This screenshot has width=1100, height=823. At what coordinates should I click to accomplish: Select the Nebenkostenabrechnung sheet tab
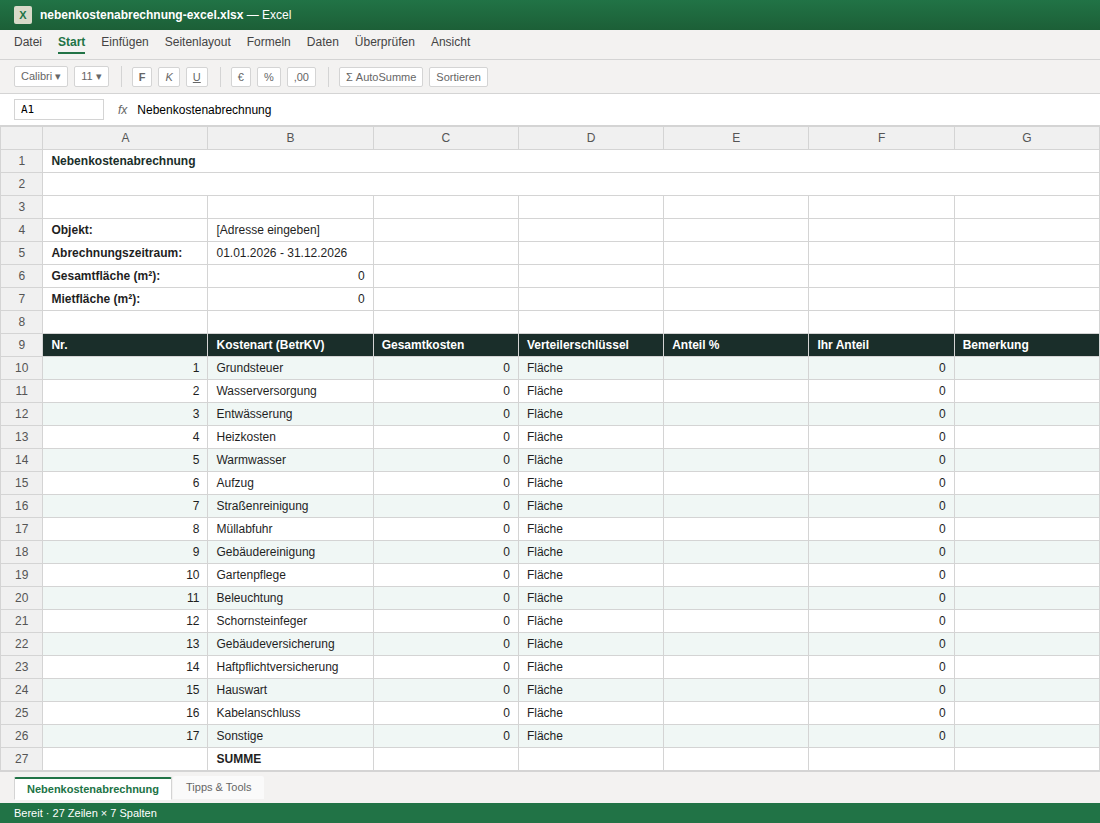click(x=93, y=789)
